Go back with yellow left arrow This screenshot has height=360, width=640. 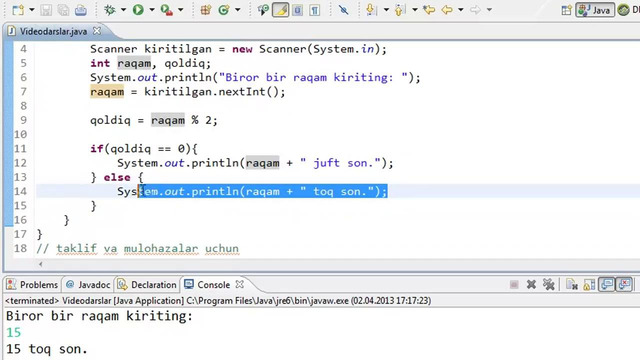point(447,10)
